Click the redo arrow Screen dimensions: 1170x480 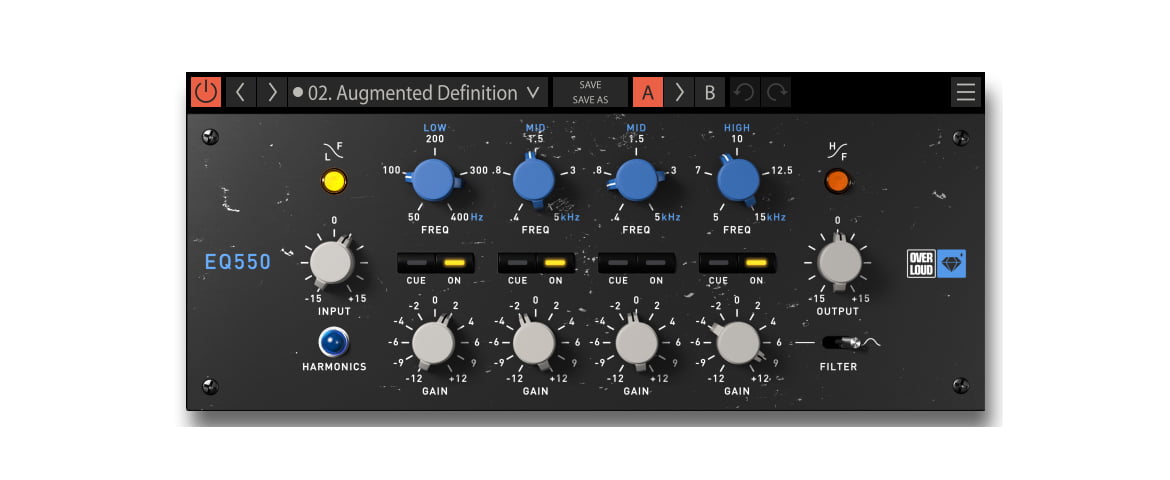click(x=776, y=93)
